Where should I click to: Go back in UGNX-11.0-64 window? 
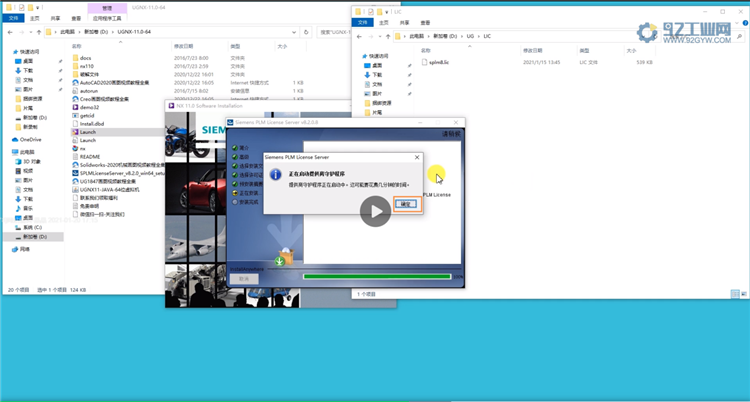[x=11, y=32]
